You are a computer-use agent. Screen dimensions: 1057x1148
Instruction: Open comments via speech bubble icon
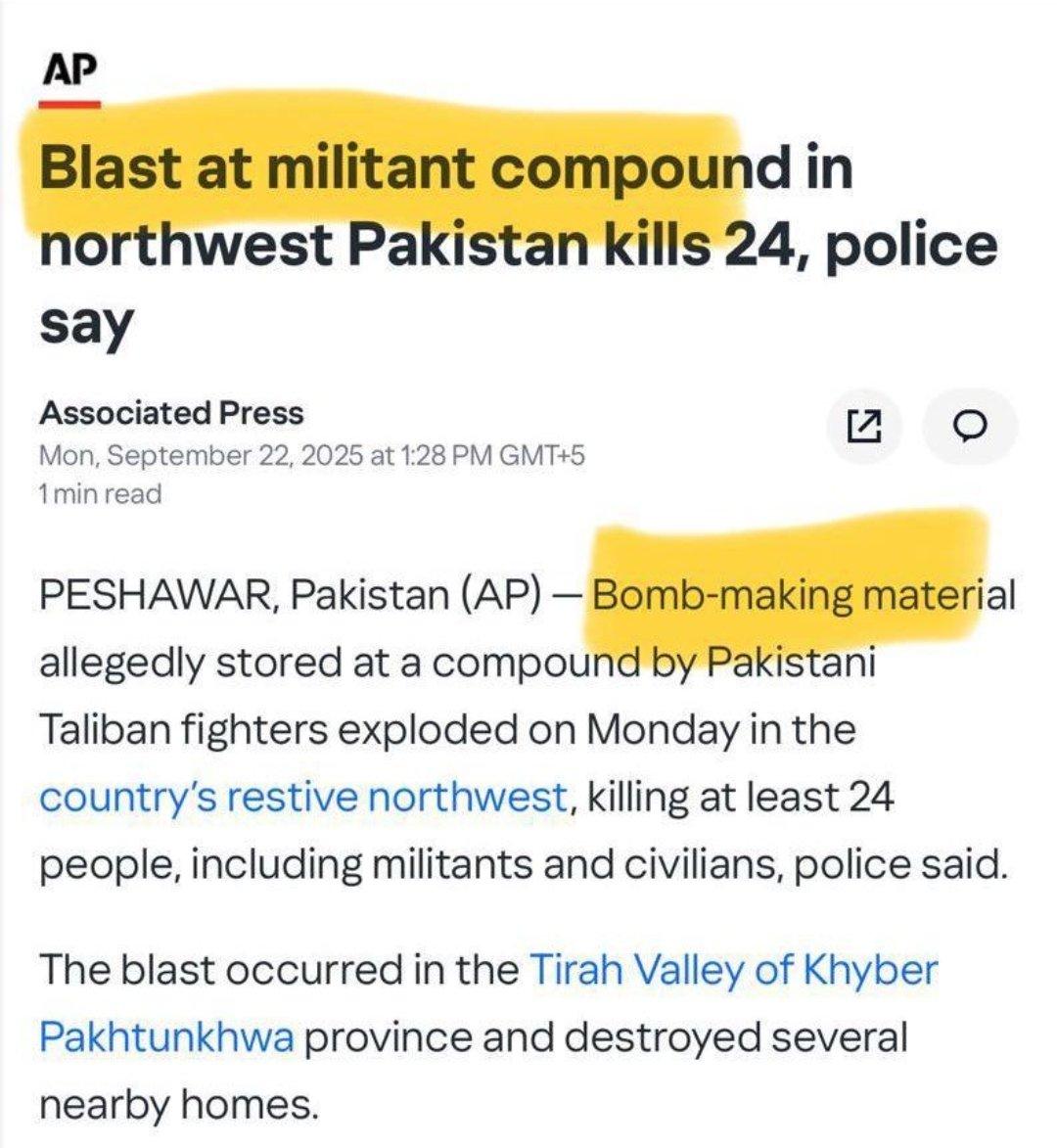point(971,427)
